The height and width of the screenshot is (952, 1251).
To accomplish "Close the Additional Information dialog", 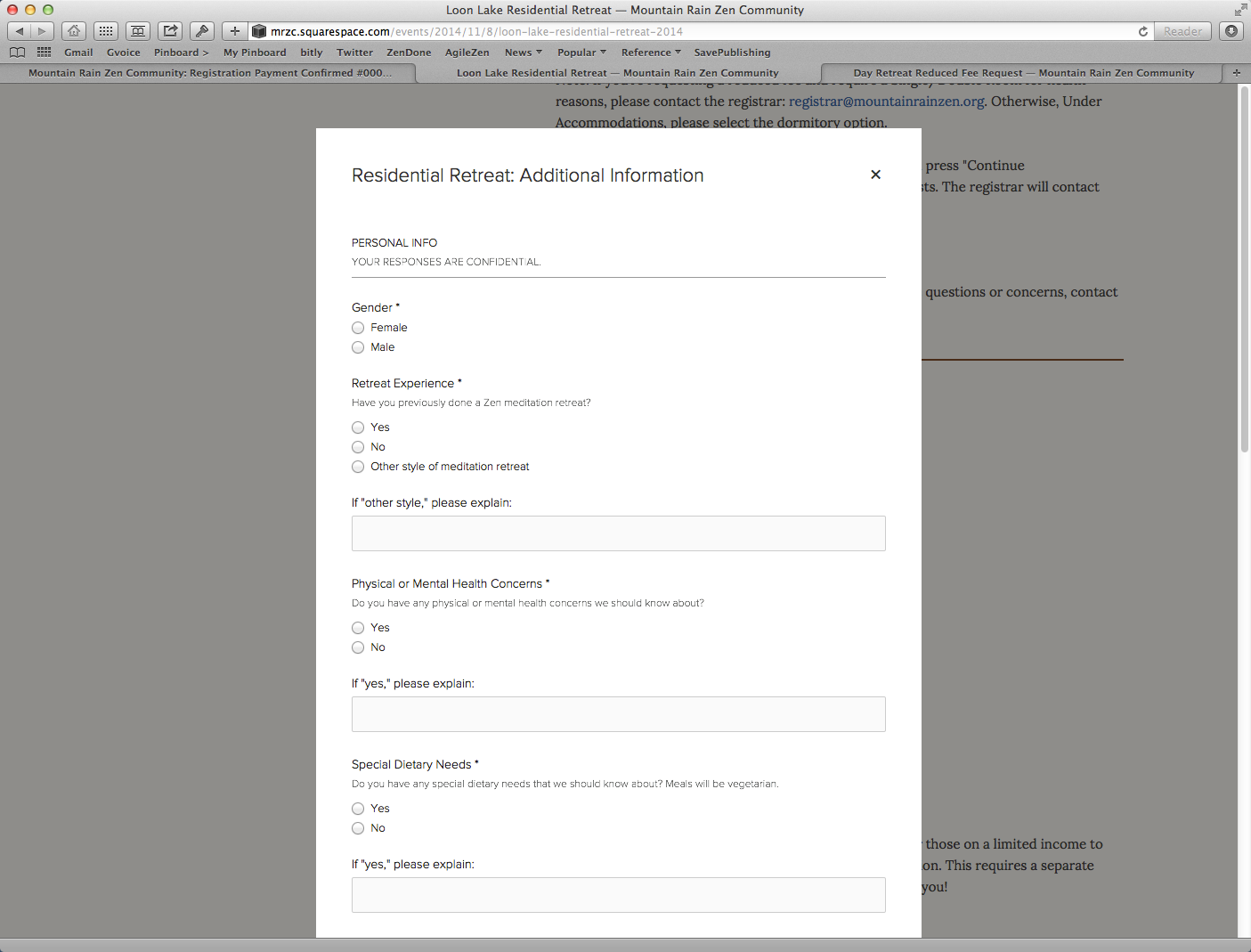I will tap(875, 175).
